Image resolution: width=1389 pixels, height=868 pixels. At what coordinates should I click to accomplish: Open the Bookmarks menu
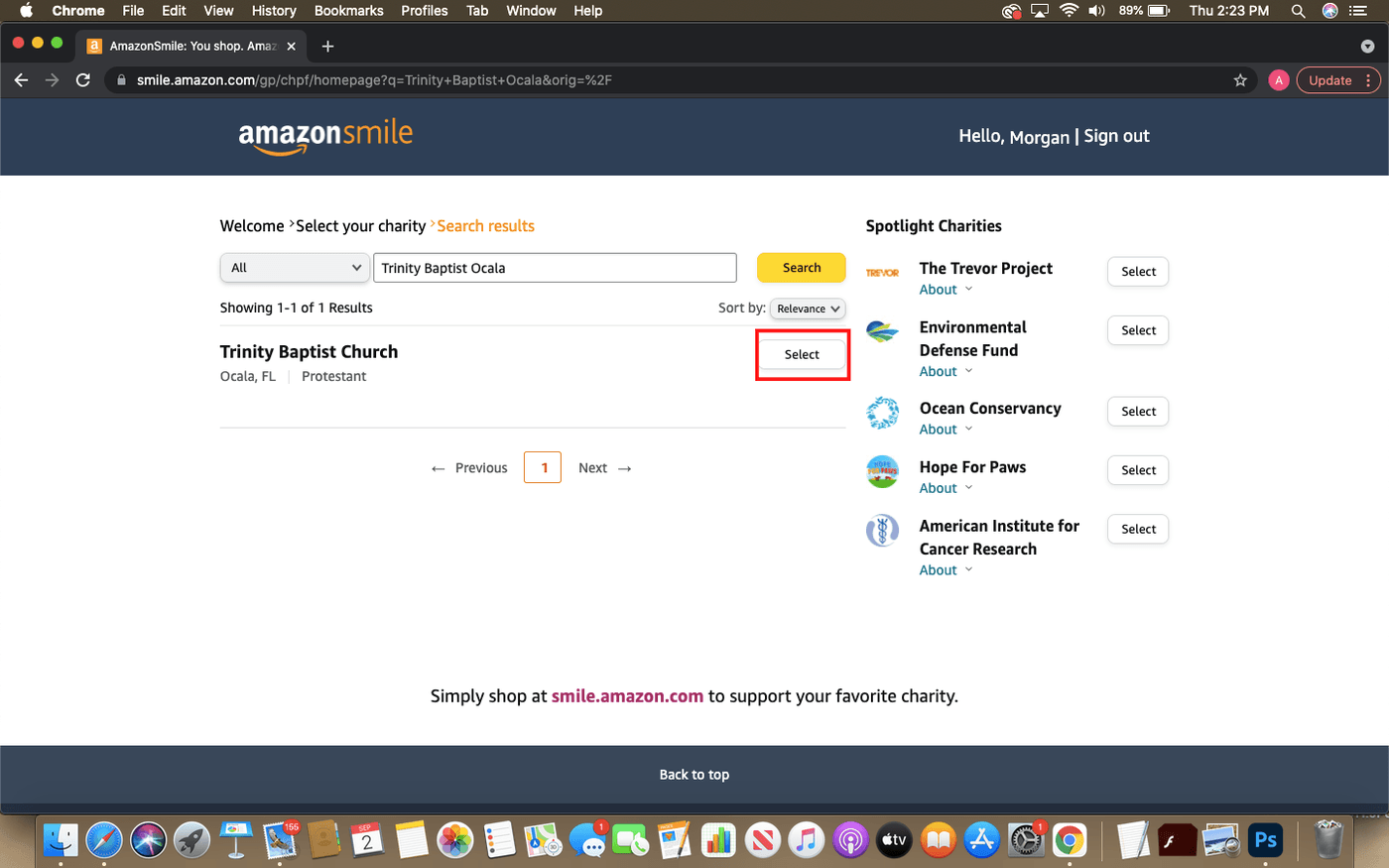point(349,11)
